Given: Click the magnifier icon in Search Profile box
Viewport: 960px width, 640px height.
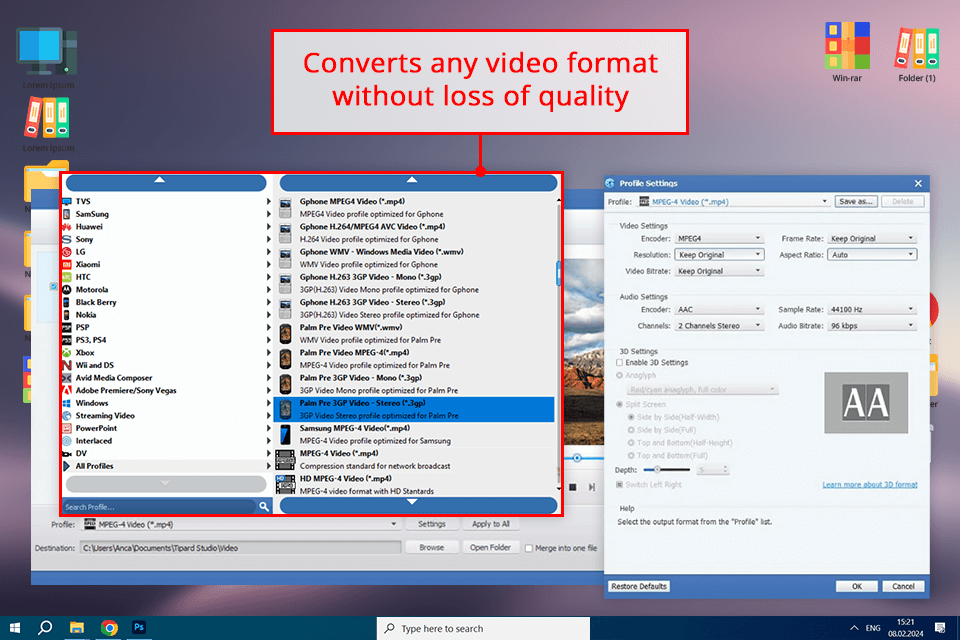Looking at the screenshot, I should (264, 506).
